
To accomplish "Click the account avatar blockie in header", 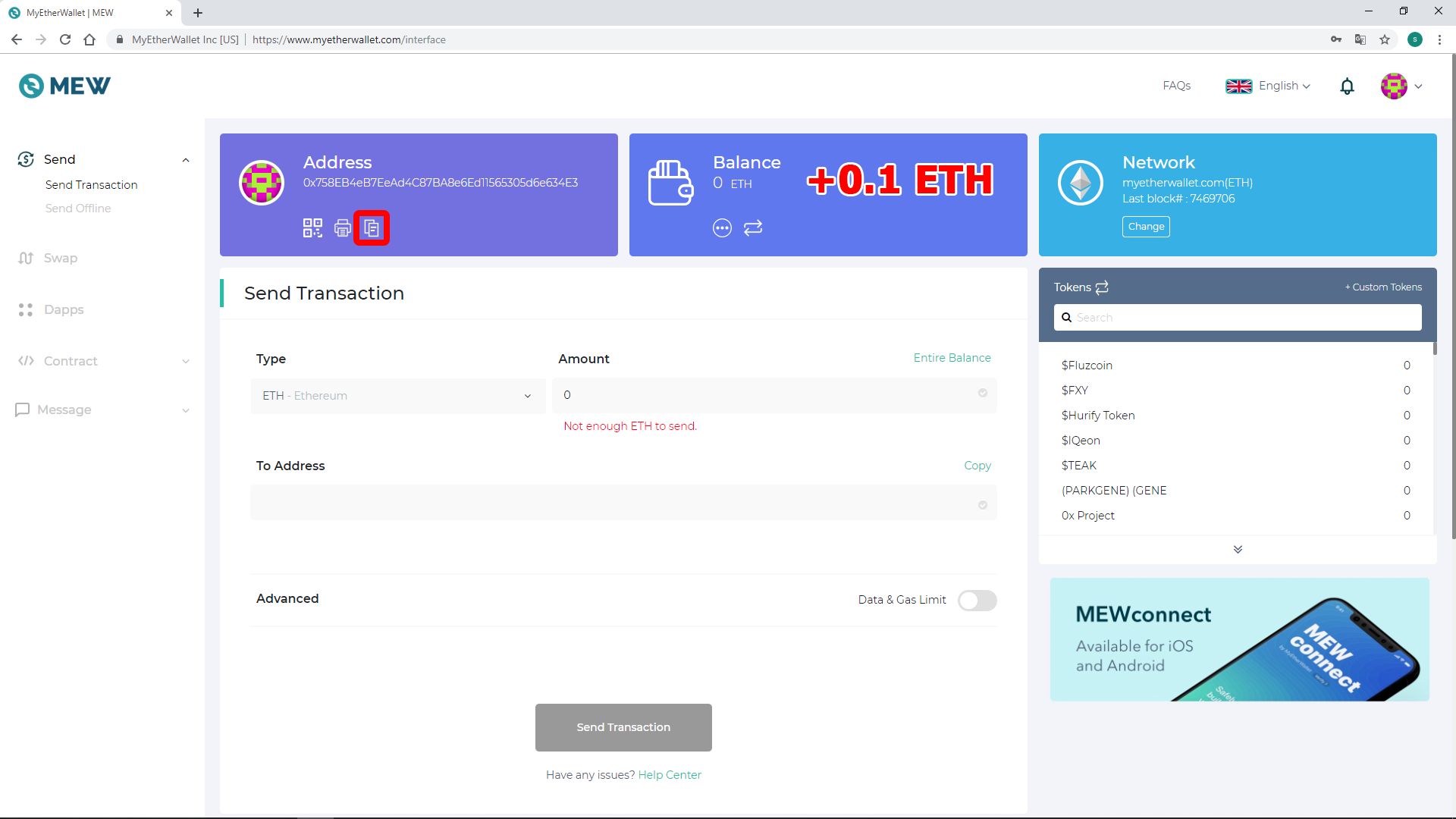I will click(x=1394, y=86).
